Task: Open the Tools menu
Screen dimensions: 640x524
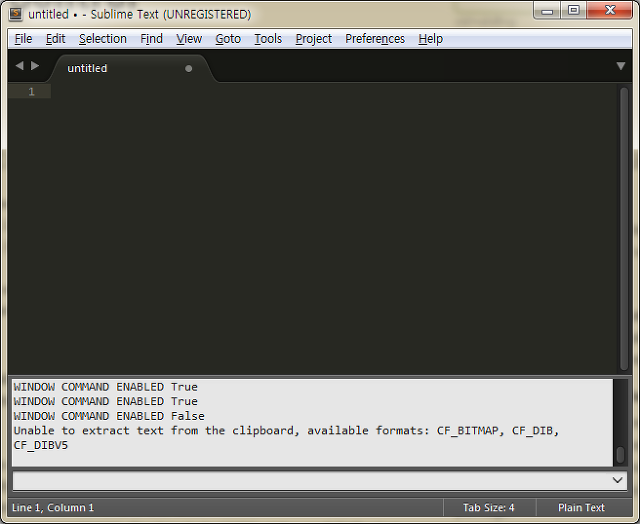Action: 268,39
